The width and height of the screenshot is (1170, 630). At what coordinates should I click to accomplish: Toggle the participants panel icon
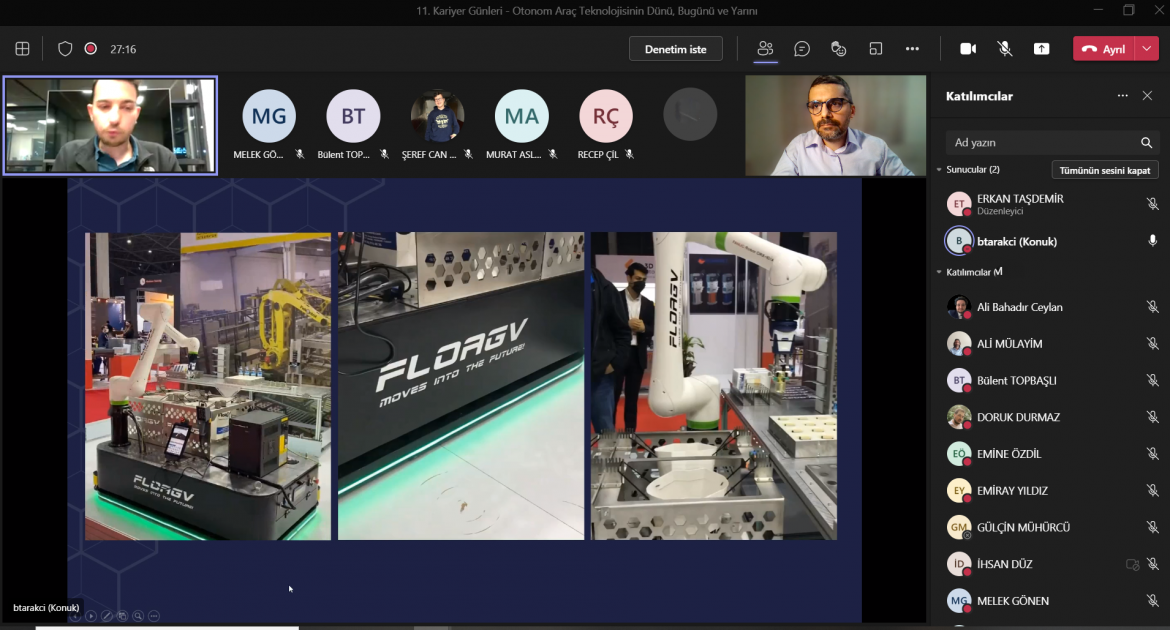[765, 49]
